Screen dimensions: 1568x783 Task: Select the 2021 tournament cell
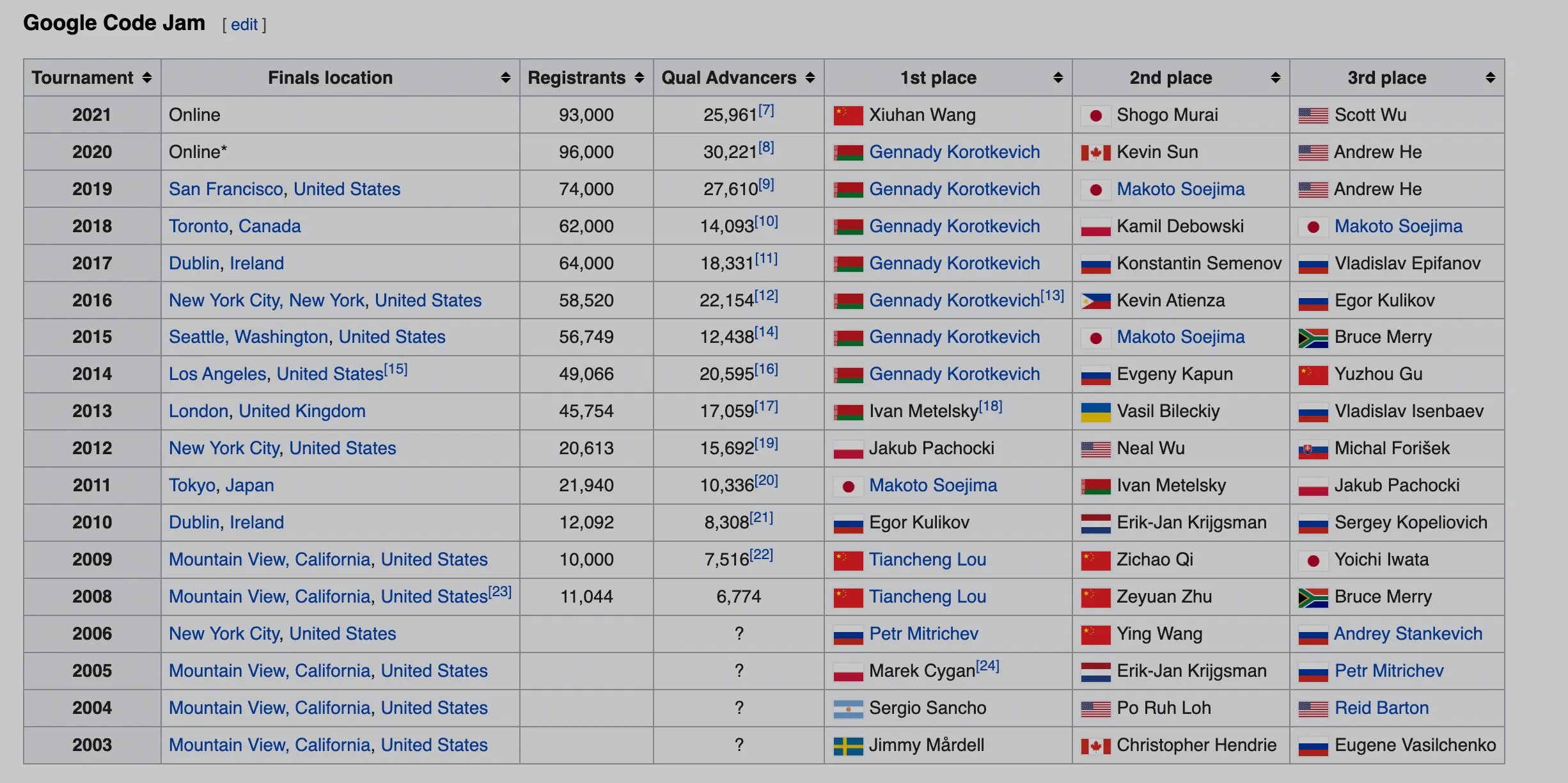(x=92, y=115)
